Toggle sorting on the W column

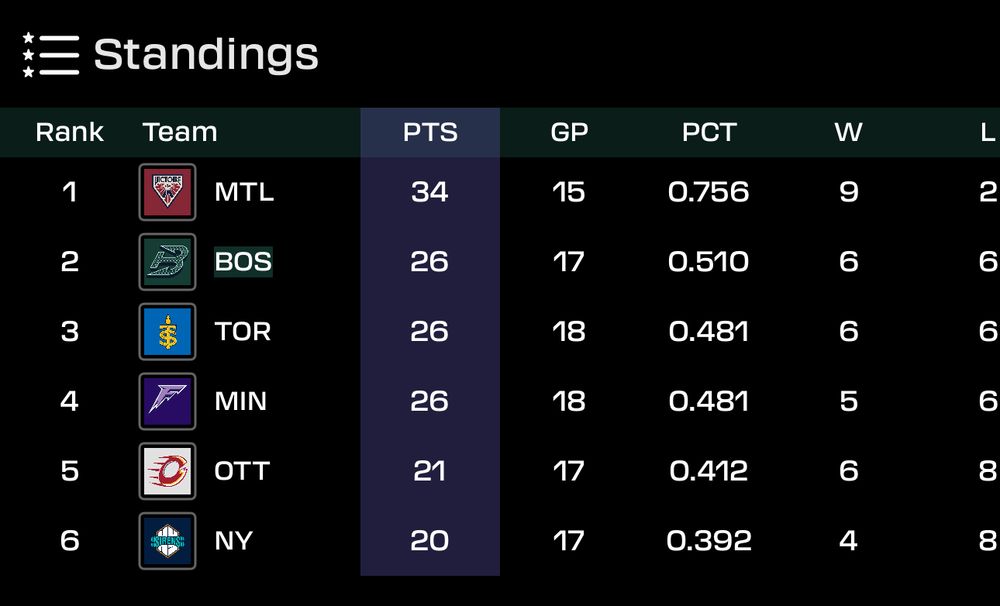point(849,131)
